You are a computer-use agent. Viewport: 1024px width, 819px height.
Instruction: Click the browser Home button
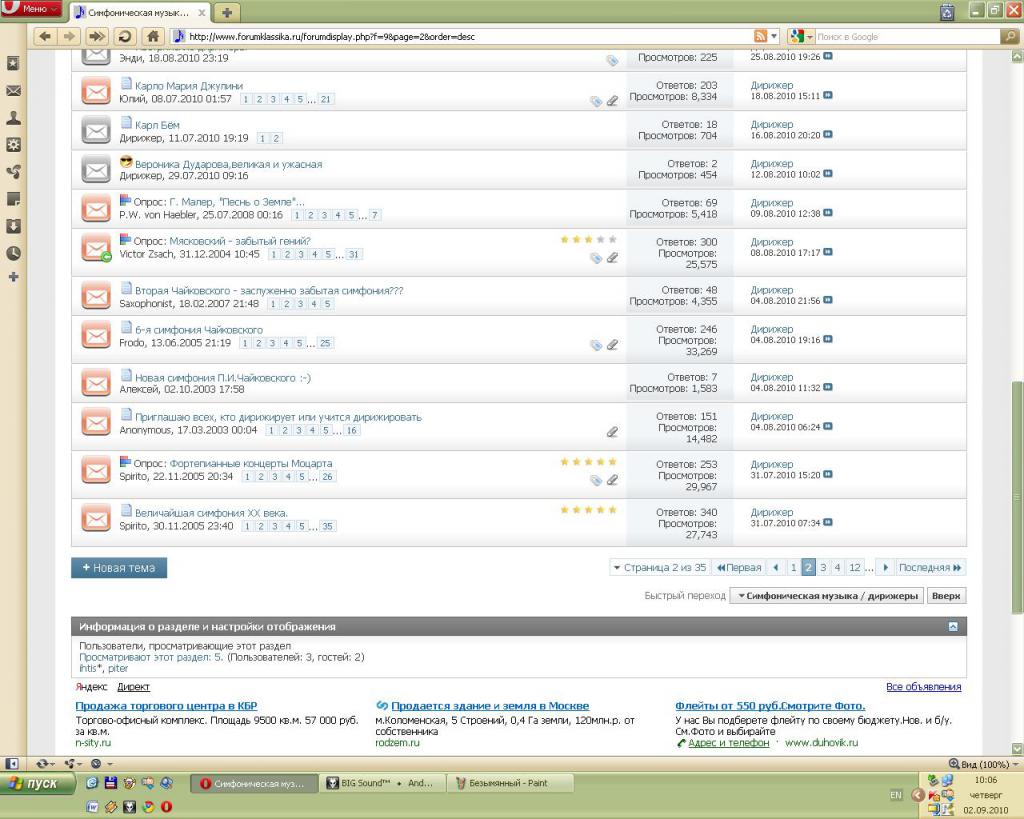[152, 36]
